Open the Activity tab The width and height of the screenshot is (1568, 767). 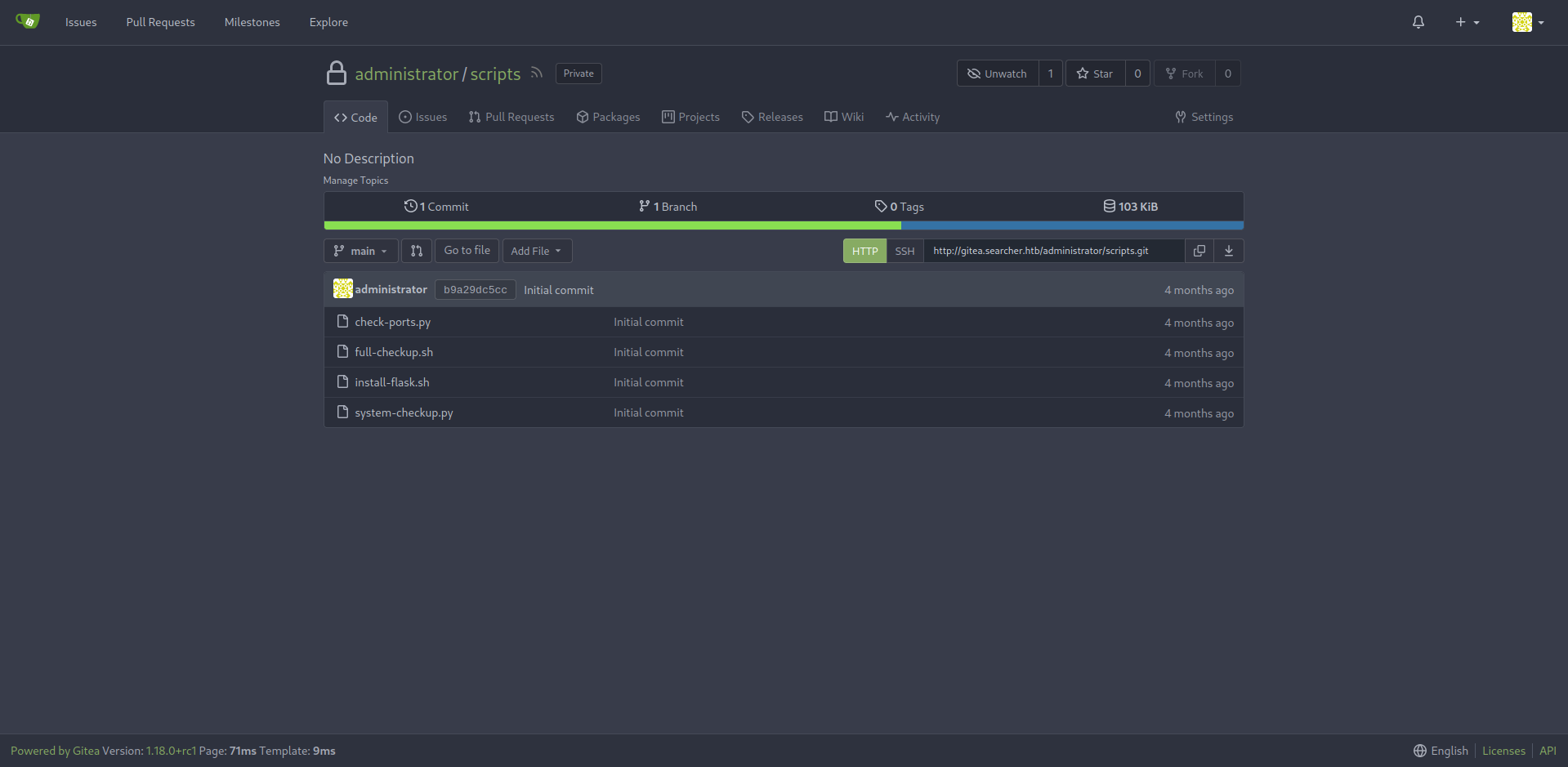pos(913,117)
